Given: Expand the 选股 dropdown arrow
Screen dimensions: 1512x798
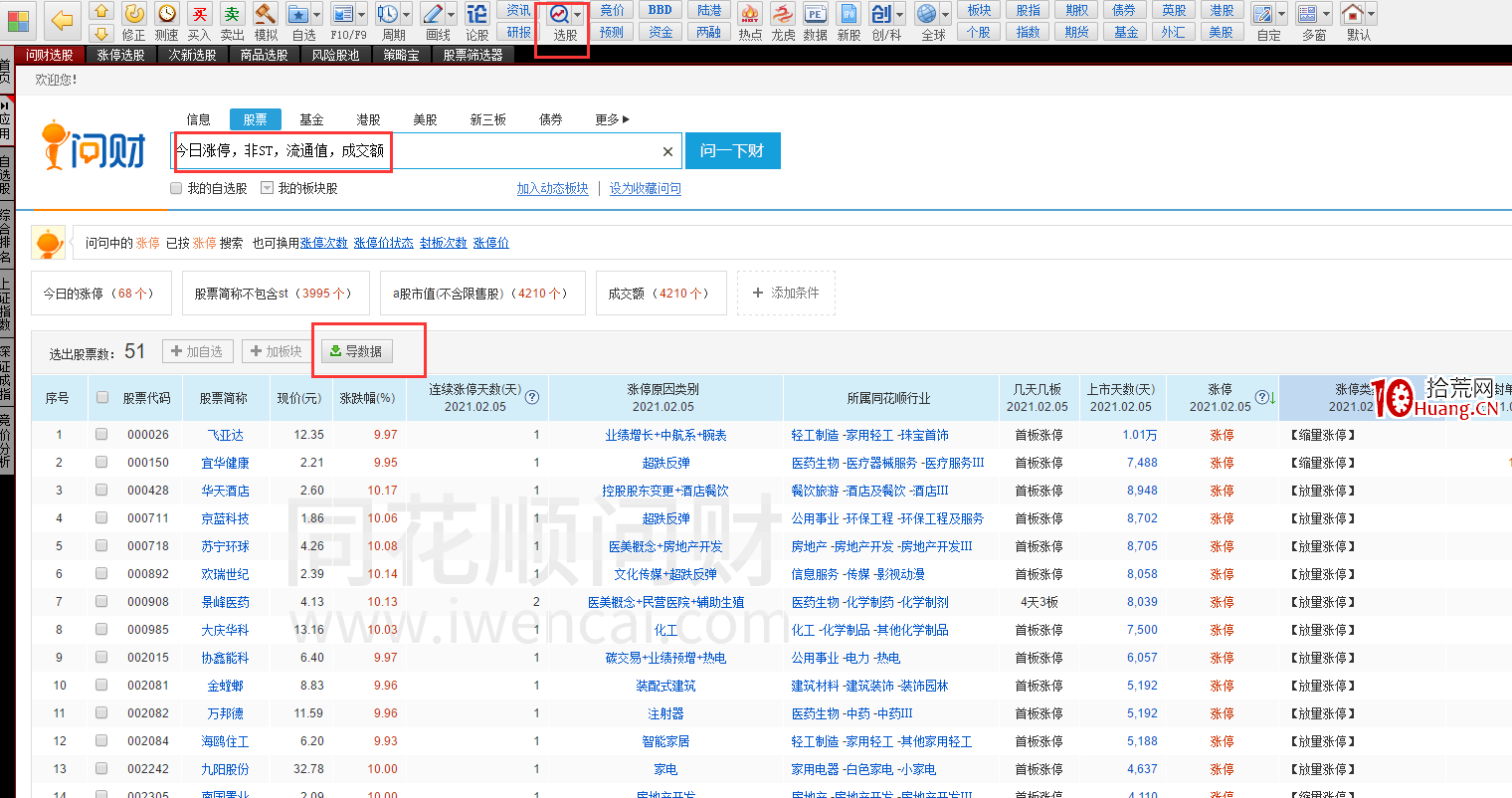Looking at the screenshot, I should pos(578,15).
